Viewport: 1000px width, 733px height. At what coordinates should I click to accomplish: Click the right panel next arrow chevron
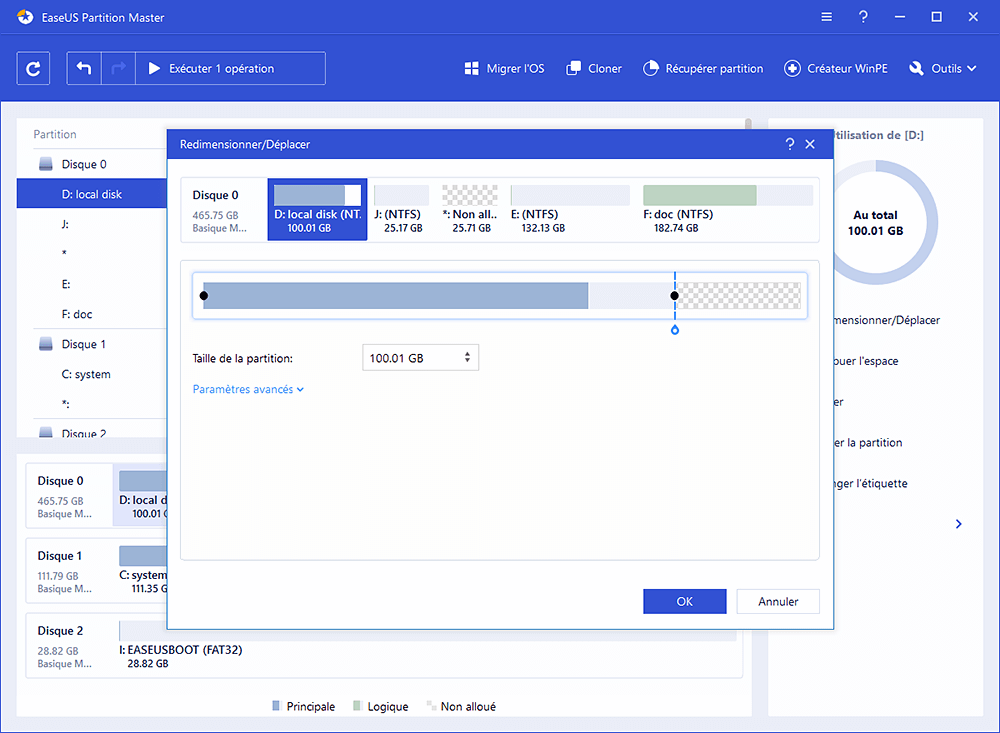click(959, 524)
